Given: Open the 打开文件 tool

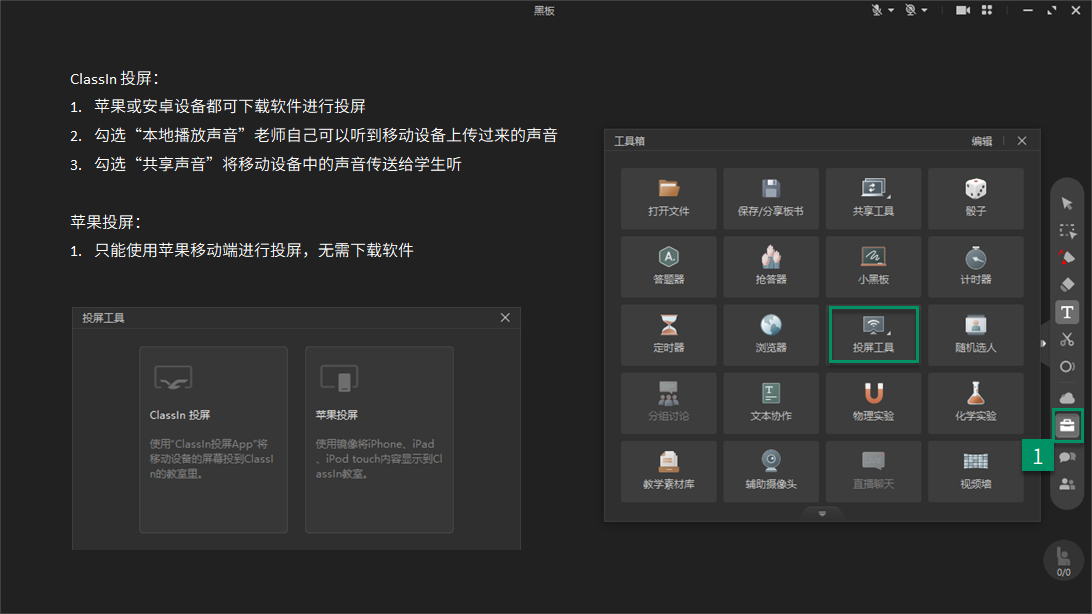Looking at the screenshot, I should 669,198.
